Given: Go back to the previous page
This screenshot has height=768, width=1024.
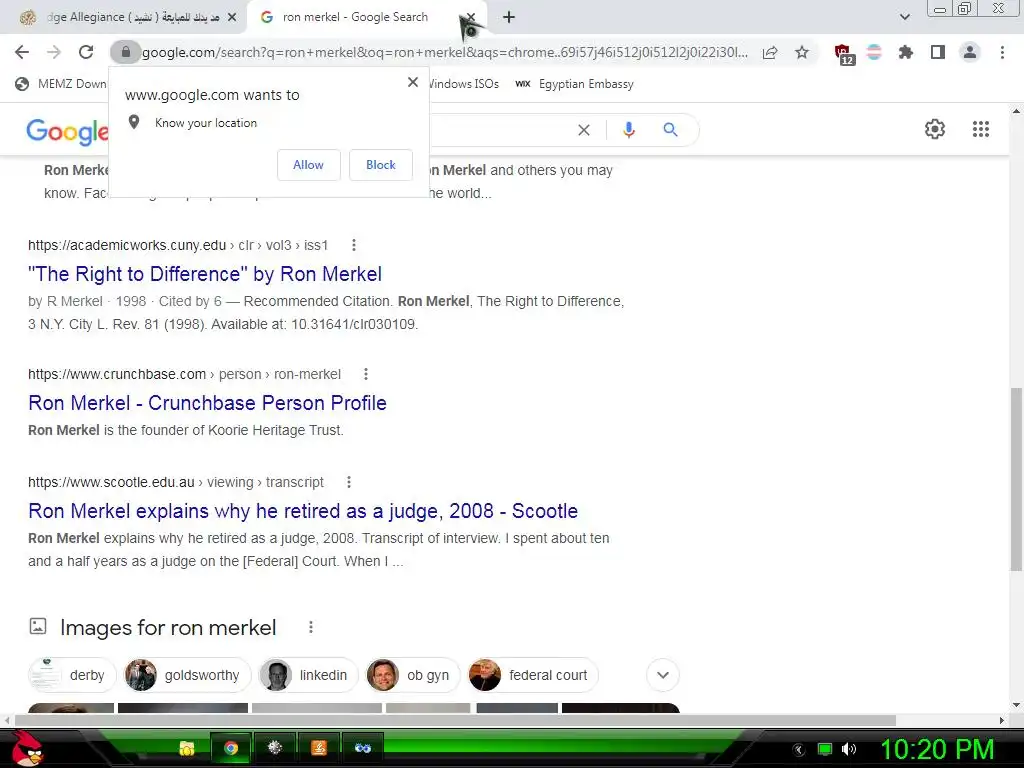Looking at the screenshot, I should tap(22, 52).
